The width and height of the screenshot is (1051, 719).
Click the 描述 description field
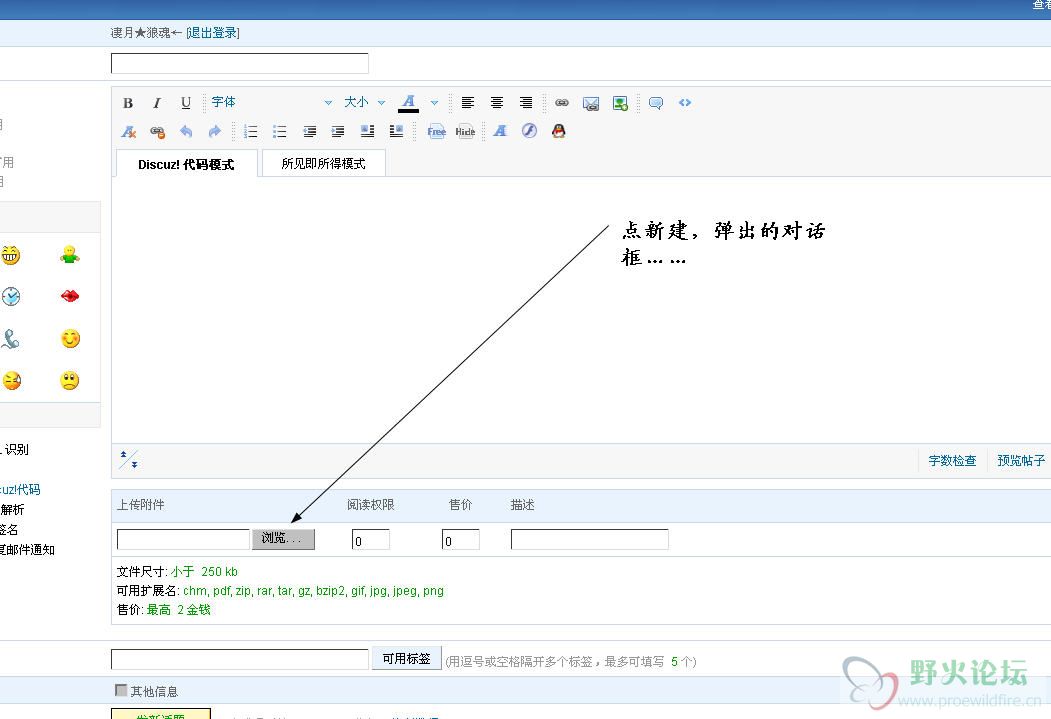(590, 539)
